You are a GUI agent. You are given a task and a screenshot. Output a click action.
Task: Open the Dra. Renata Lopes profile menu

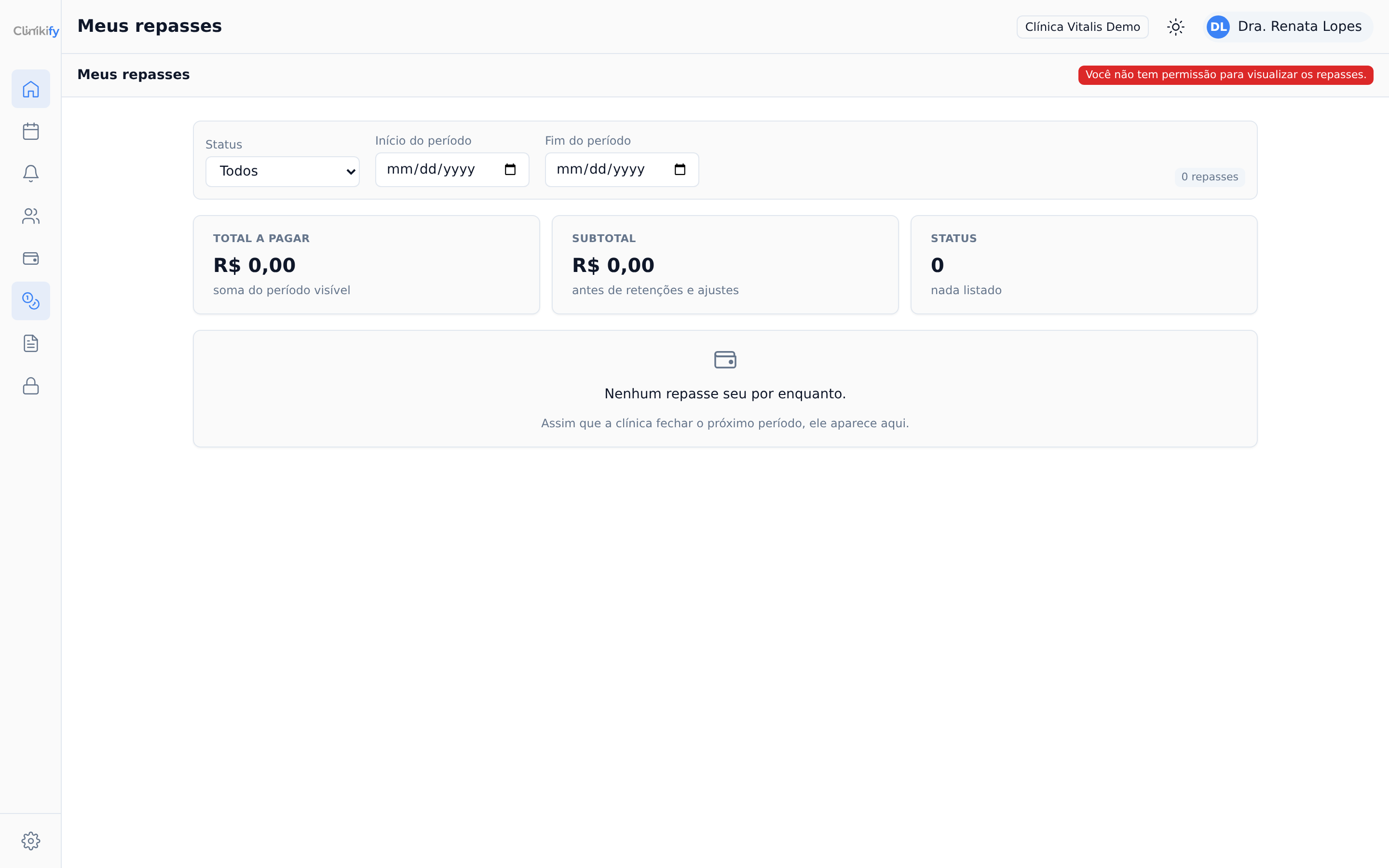[1288, 27]
